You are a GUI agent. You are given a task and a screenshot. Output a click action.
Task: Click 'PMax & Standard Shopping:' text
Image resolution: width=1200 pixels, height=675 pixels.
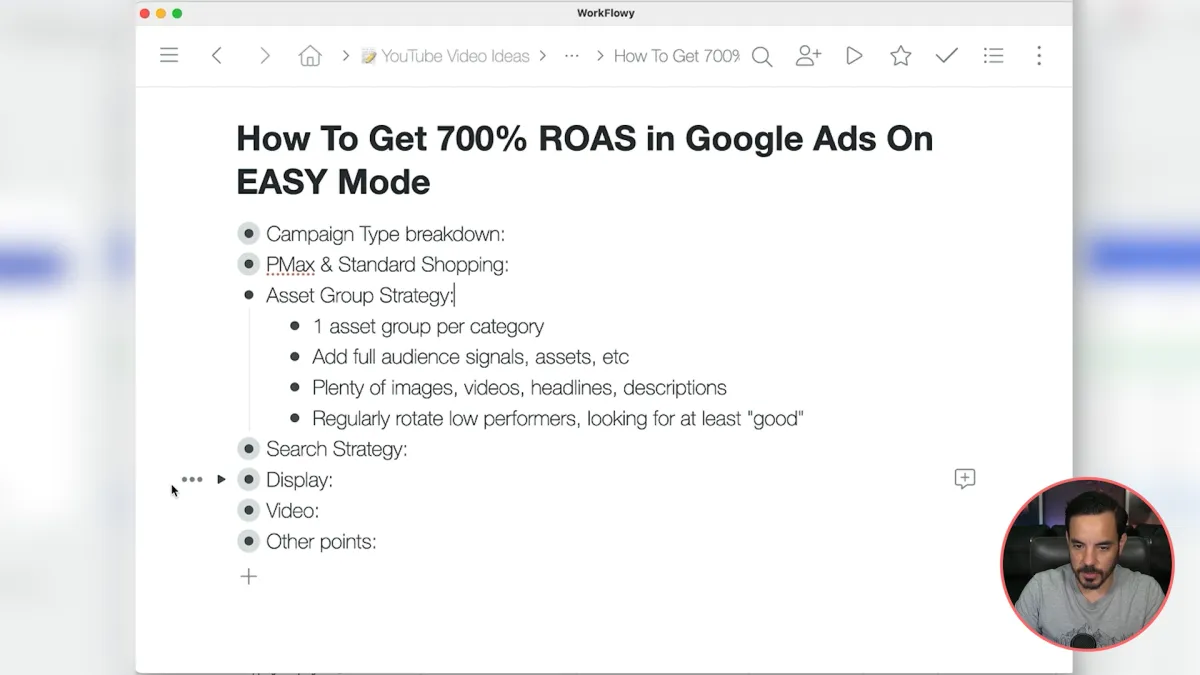tap(387, 265)
